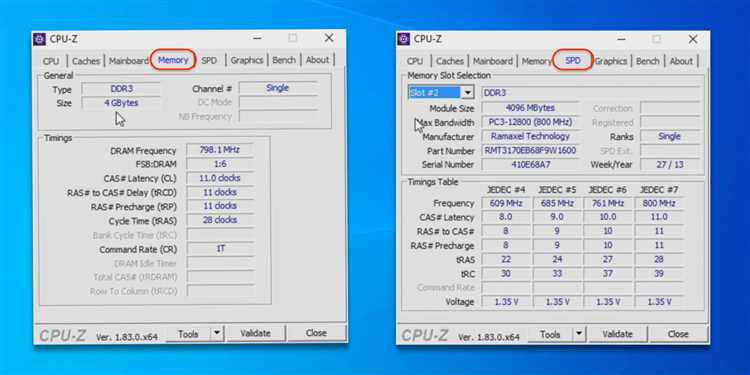Click the 609 MHz JEDEC #4 frequency cell
The image size is (750, 375).
(x=506, y=204)
